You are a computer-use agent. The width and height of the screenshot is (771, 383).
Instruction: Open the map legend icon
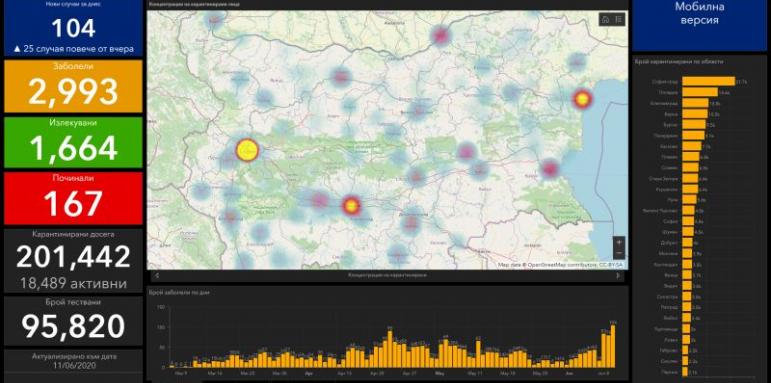point(619,19)
